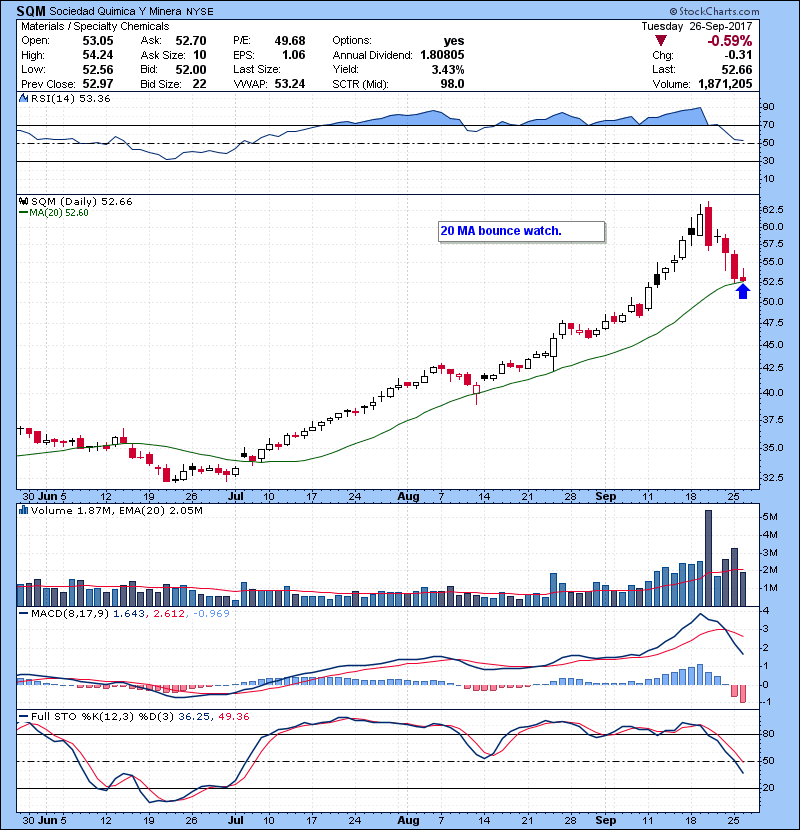Click the red down-triangle change indicator
800x830 pixels.
tap(660, 40)
